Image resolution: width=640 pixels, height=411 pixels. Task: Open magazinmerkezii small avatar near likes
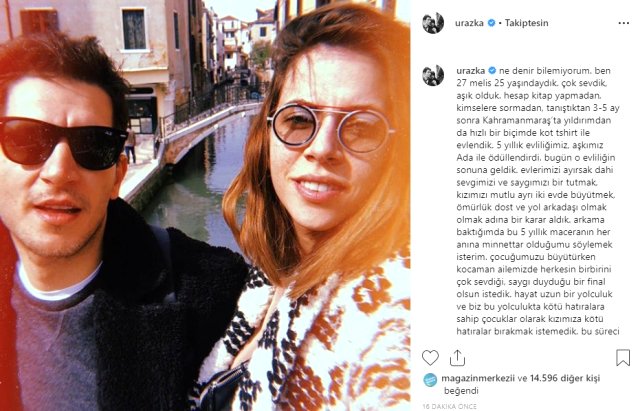coord(430,380)
